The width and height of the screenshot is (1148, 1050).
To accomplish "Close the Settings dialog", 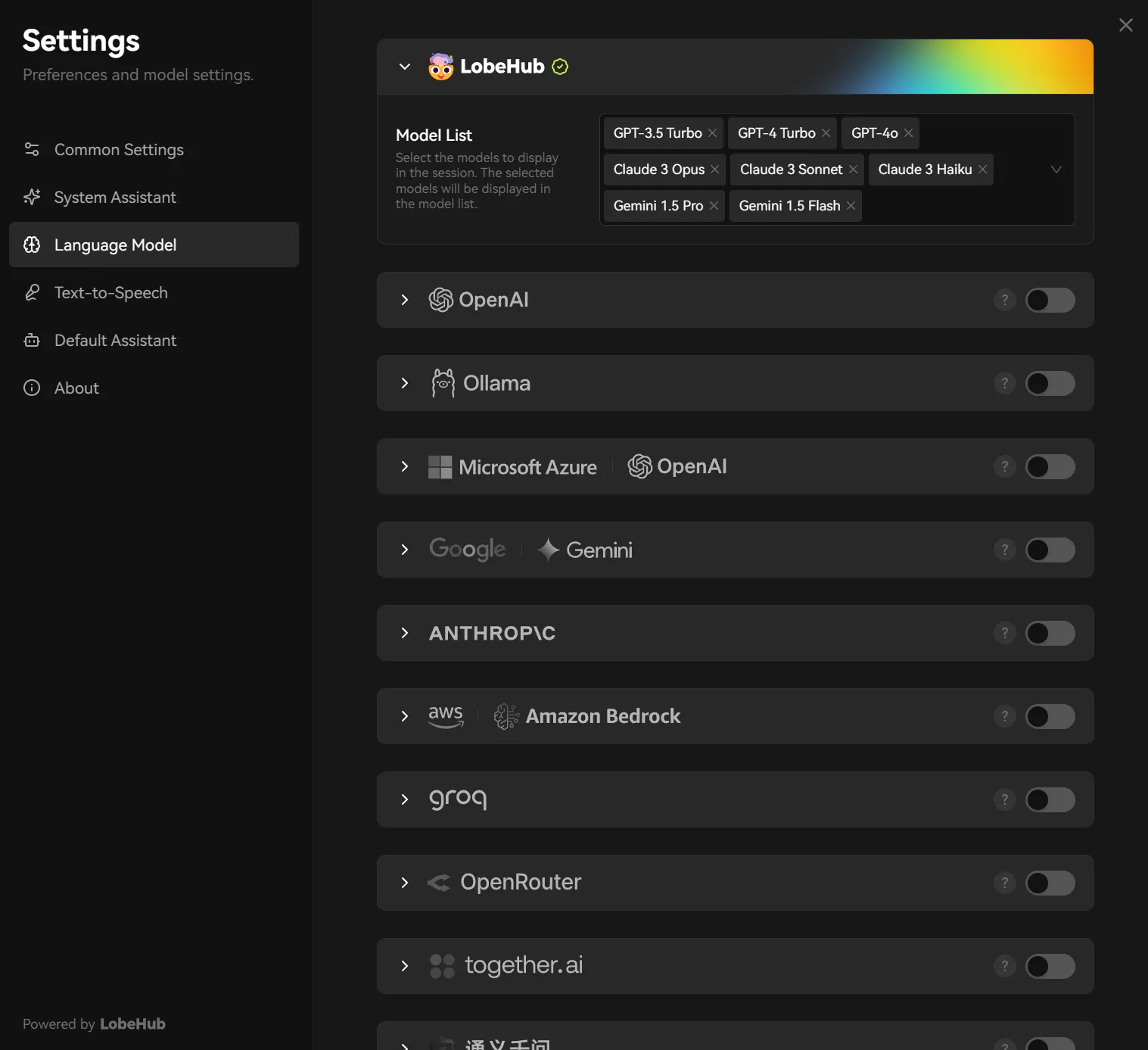I will (x=1126, y=25).
